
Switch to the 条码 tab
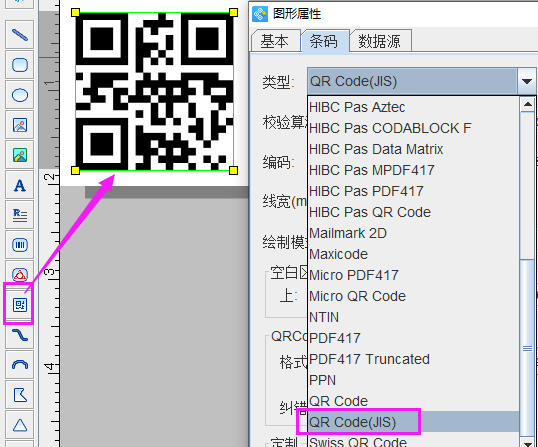(x=324, y=41)
